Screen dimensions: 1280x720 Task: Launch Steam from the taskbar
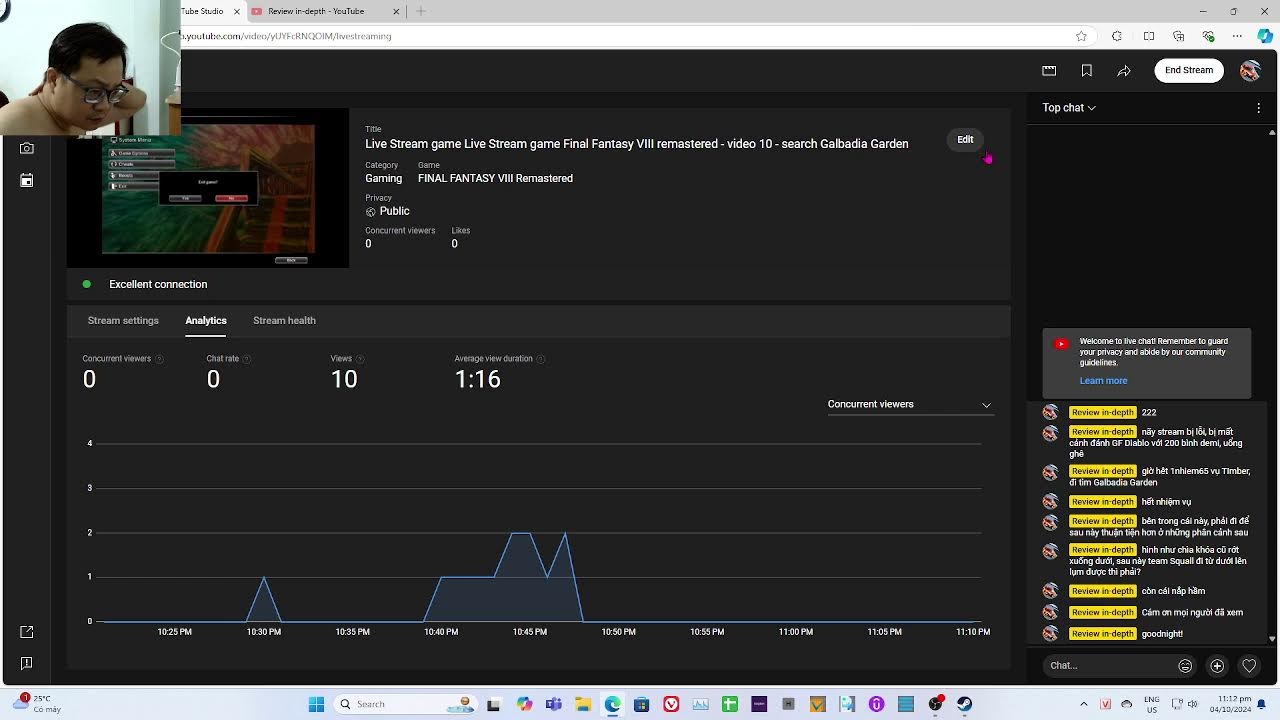[964, 704]
